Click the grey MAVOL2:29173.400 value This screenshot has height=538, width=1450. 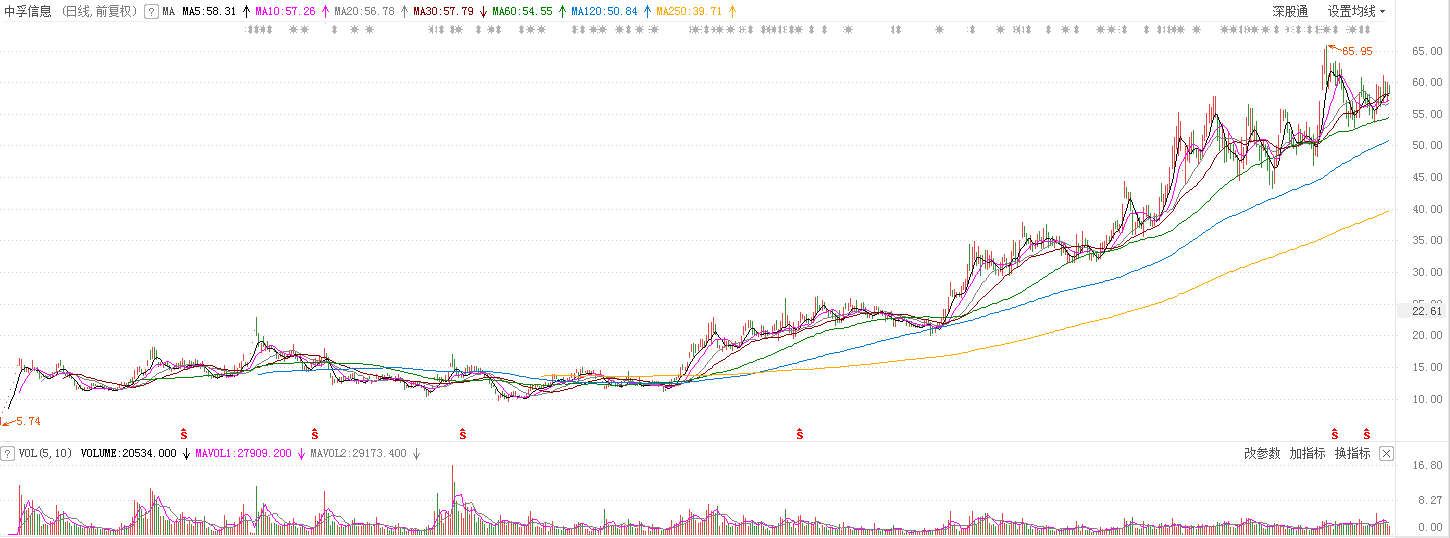(x=359, y=454)
